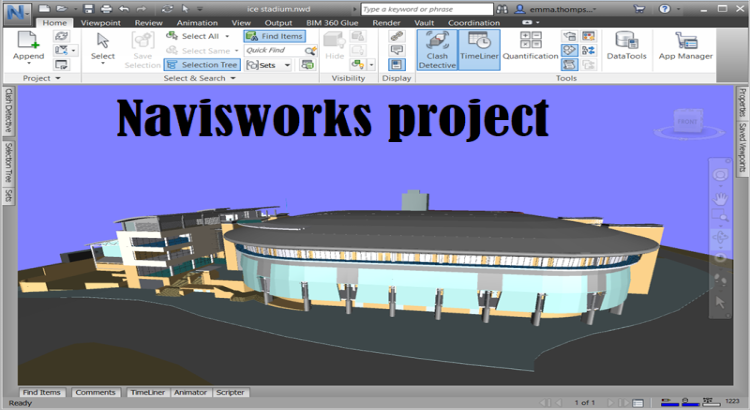Open the Render ribbon tab
The image size is (750, 410).
(x=386, y=22)
